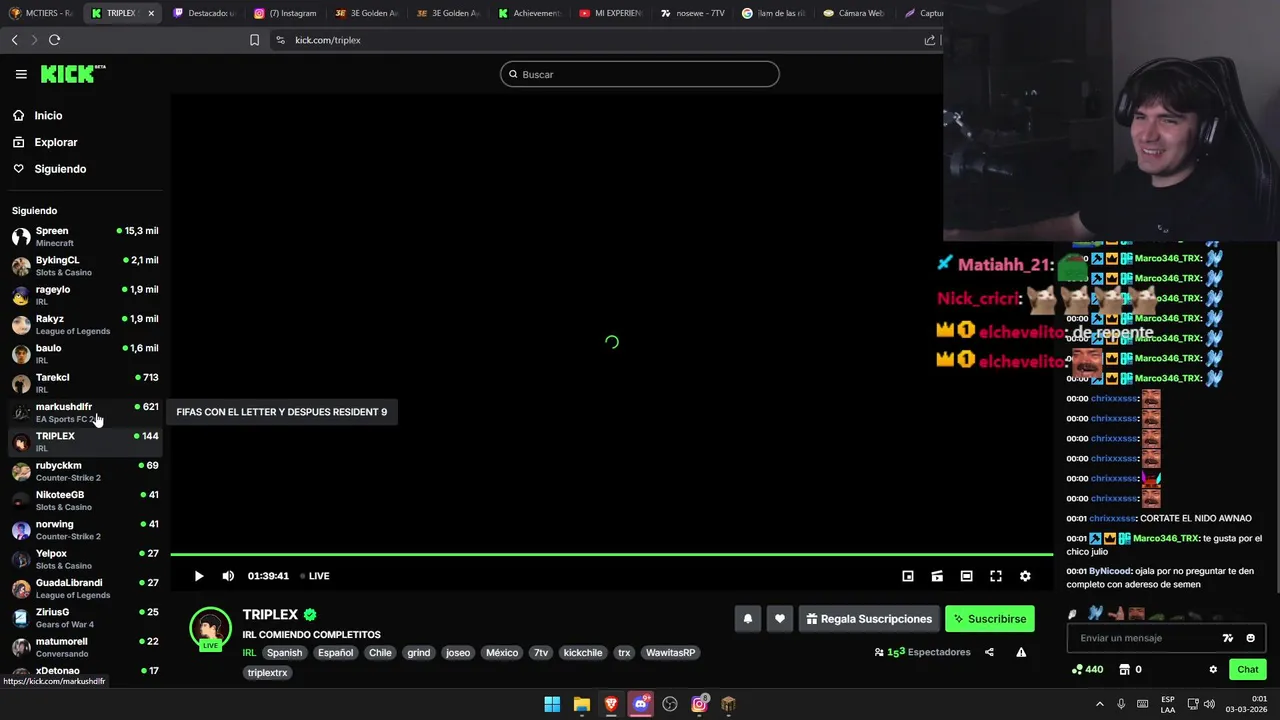
Task: Send message with Chat button
Action: click(x=1247, y=669)
